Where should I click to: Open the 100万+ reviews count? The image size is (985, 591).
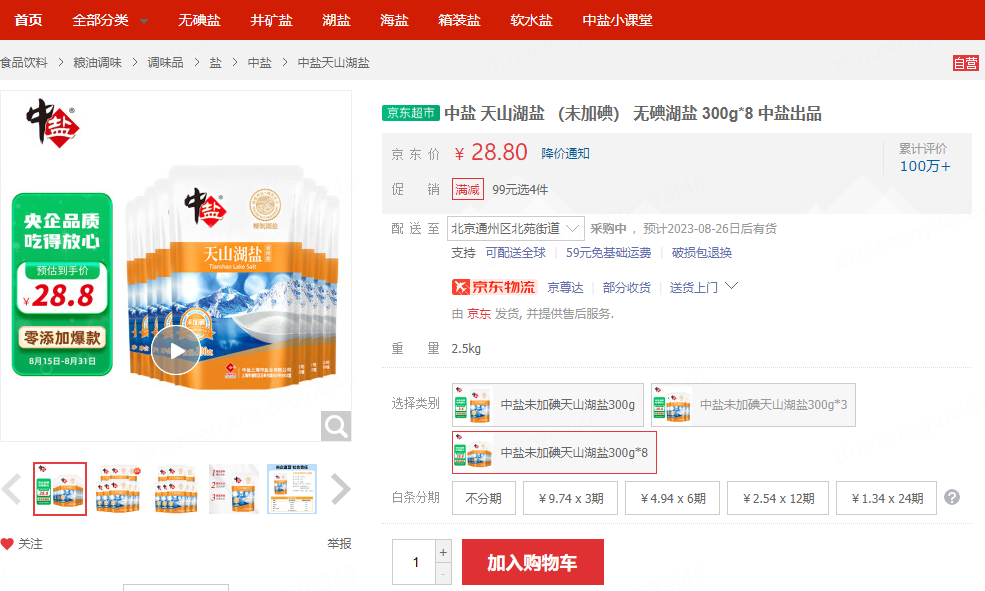pos(925,166)
